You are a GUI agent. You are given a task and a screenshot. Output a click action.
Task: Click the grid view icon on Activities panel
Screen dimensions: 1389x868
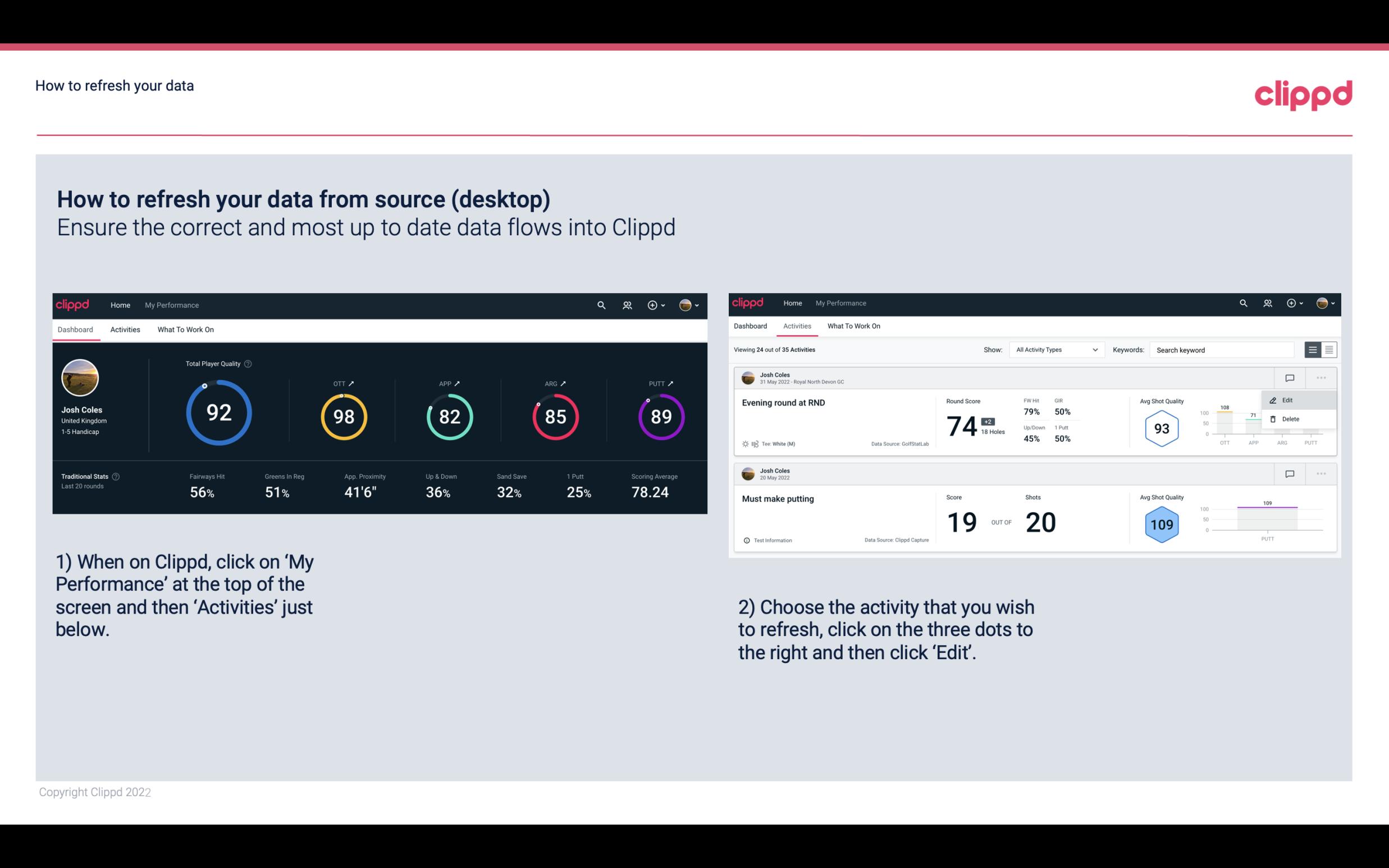pyautogui.click(x=1329, y=350)
